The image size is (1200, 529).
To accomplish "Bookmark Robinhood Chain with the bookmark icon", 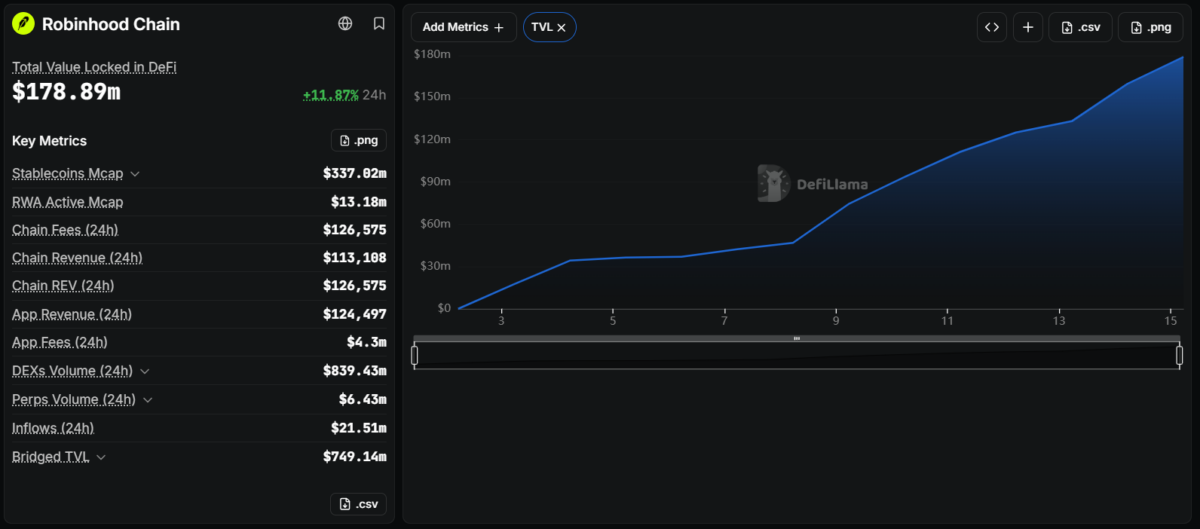I will pos(379,24).
